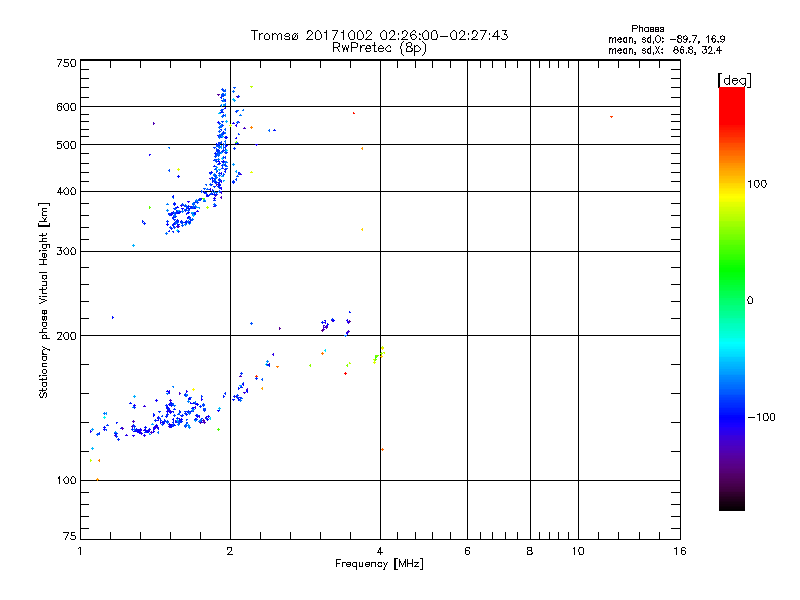Click the colorbar label '-100'

761,417
